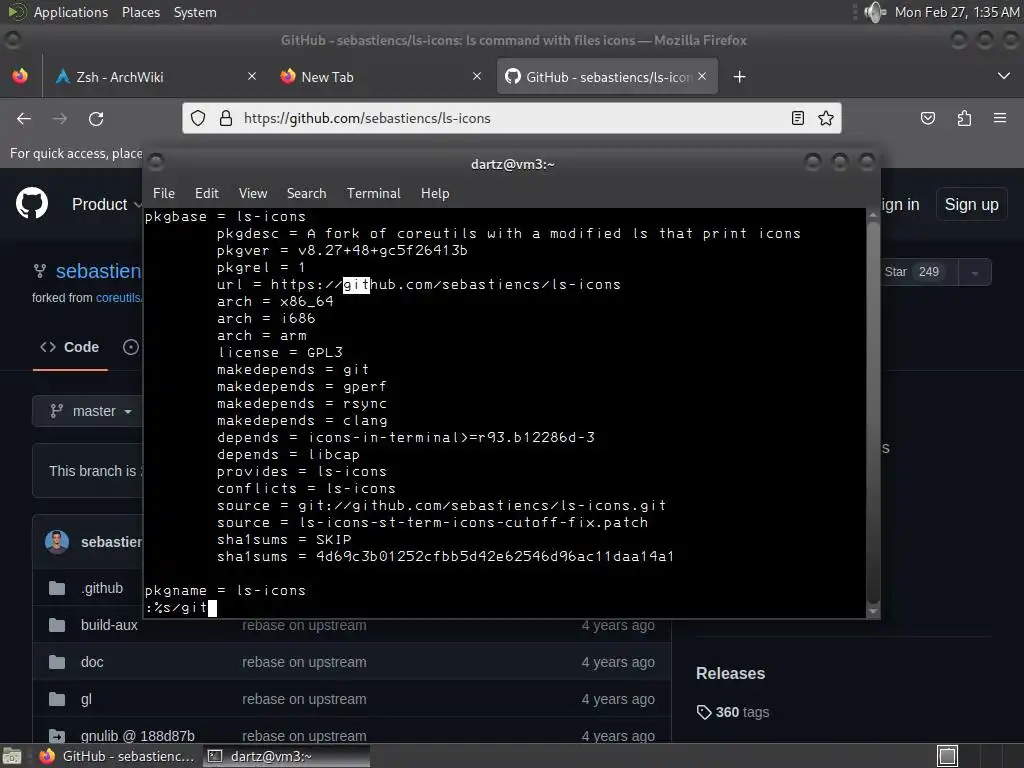This screenshot has height=768, width=1024.
Task: Open the terminal Search menu
Action: click(306, 193)
